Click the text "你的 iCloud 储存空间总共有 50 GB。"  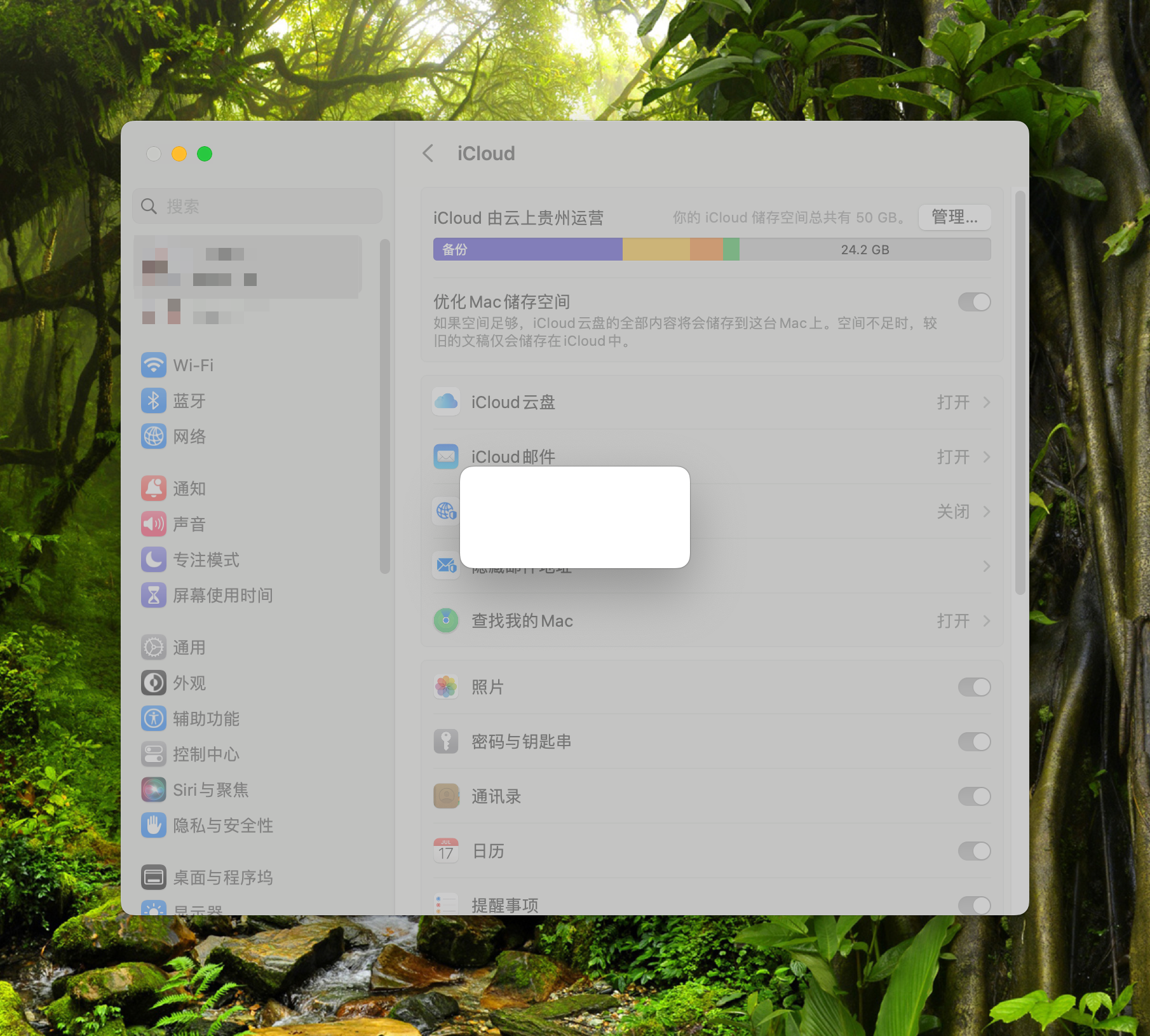(790, 218)
